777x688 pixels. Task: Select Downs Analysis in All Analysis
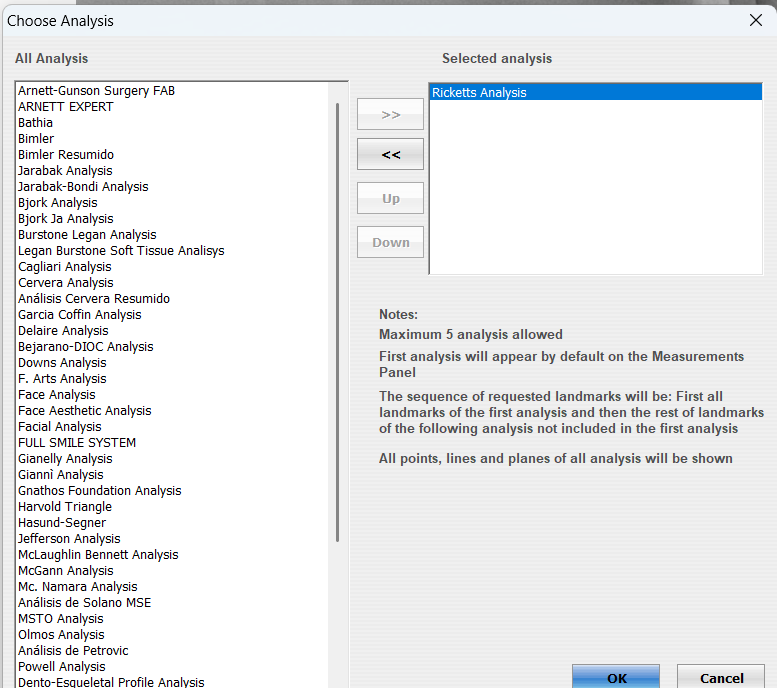[62, 362]
